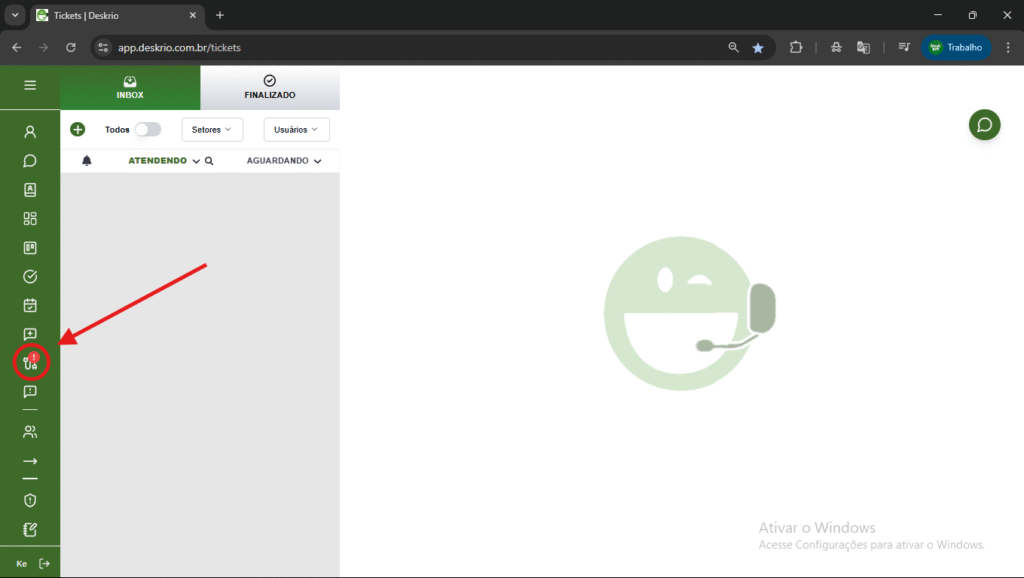Click the user profile sidebar icon

click(30, 132)
